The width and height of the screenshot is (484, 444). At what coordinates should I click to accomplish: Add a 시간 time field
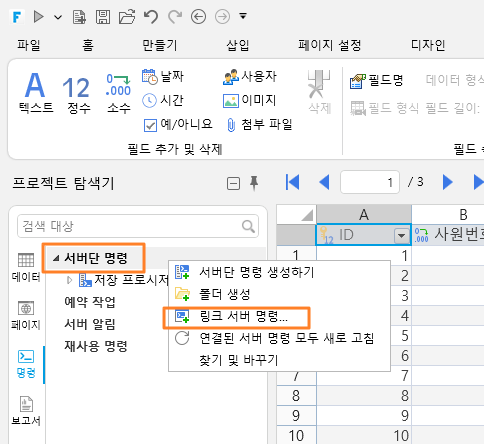pos(163,100)
